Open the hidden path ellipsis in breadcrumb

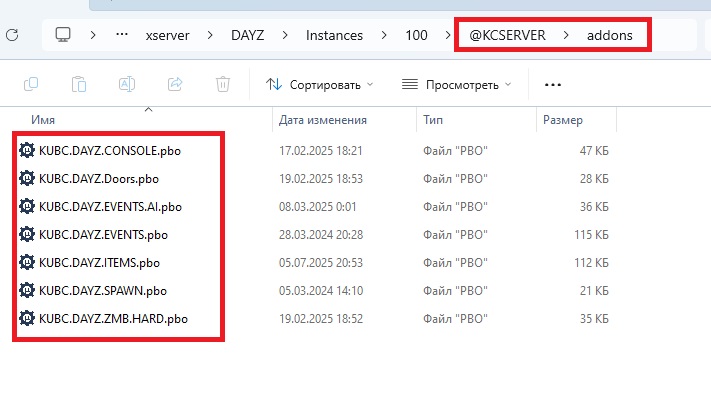coord(122,34)
